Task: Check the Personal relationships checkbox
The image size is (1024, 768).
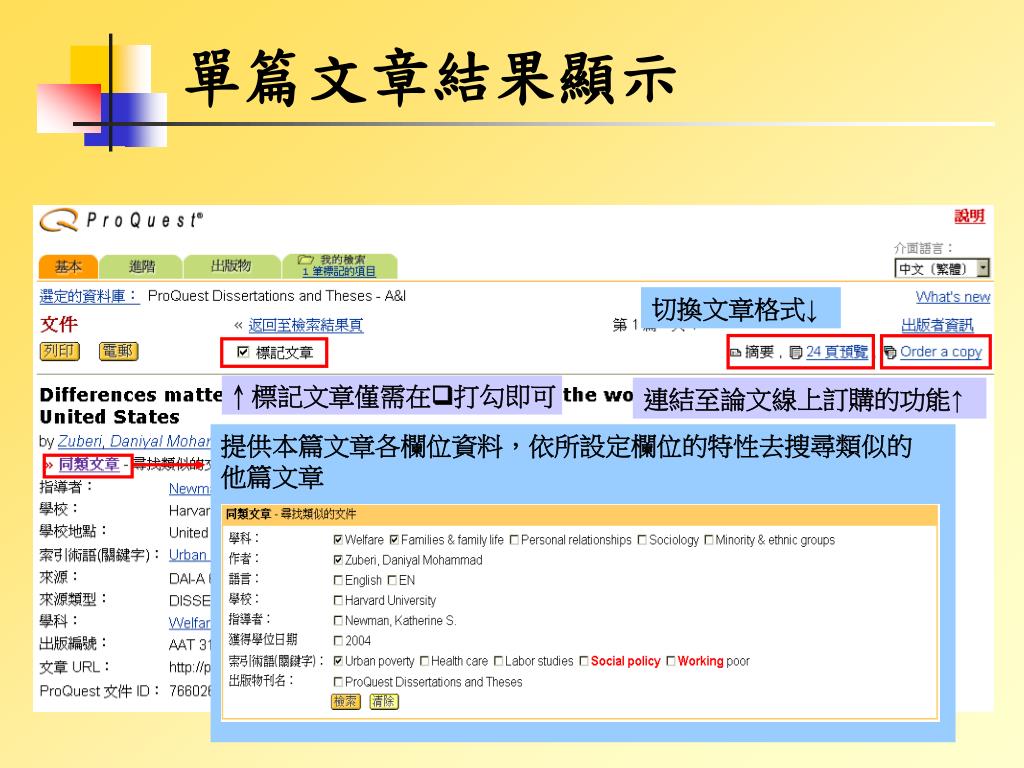Action: pos(514,540)
